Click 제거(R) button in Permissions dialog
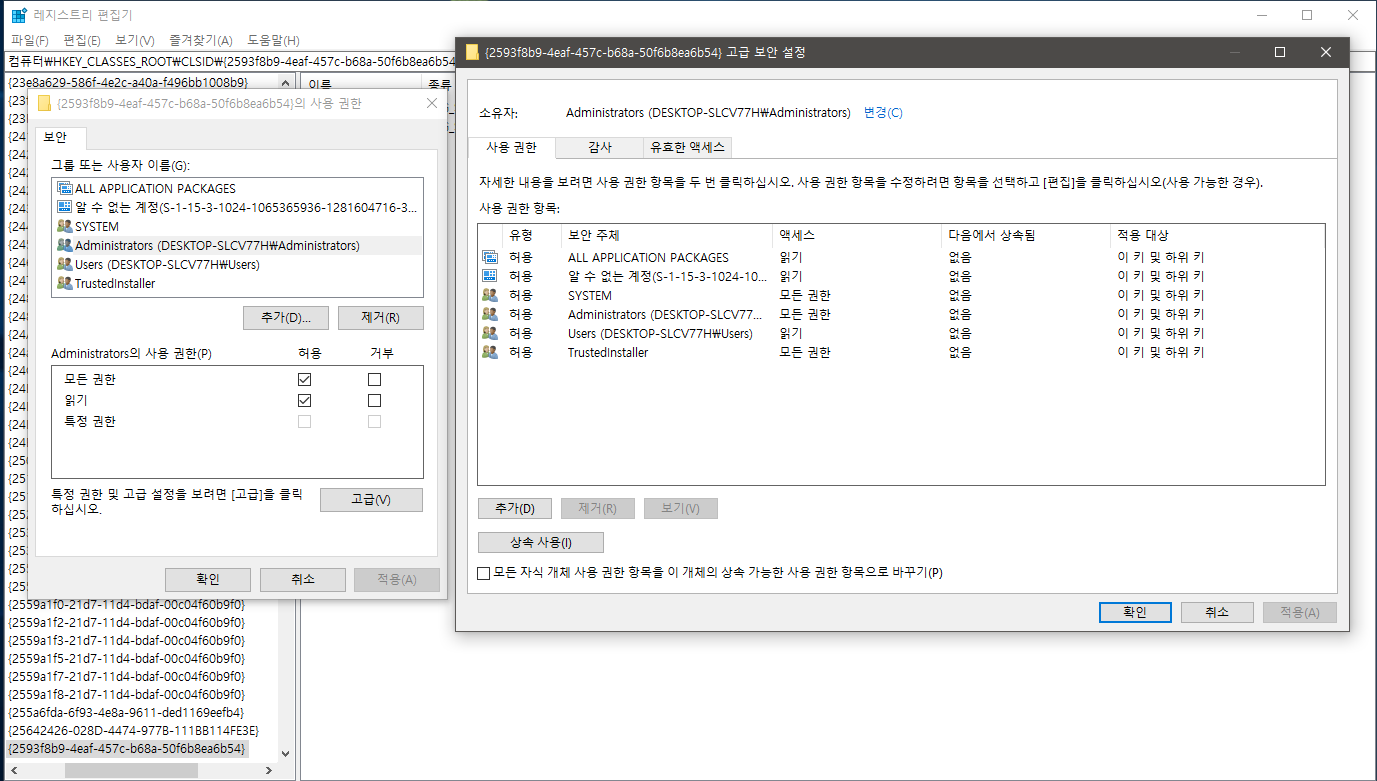This screenshot has width=1377, height=781. [x=381, y=318]
